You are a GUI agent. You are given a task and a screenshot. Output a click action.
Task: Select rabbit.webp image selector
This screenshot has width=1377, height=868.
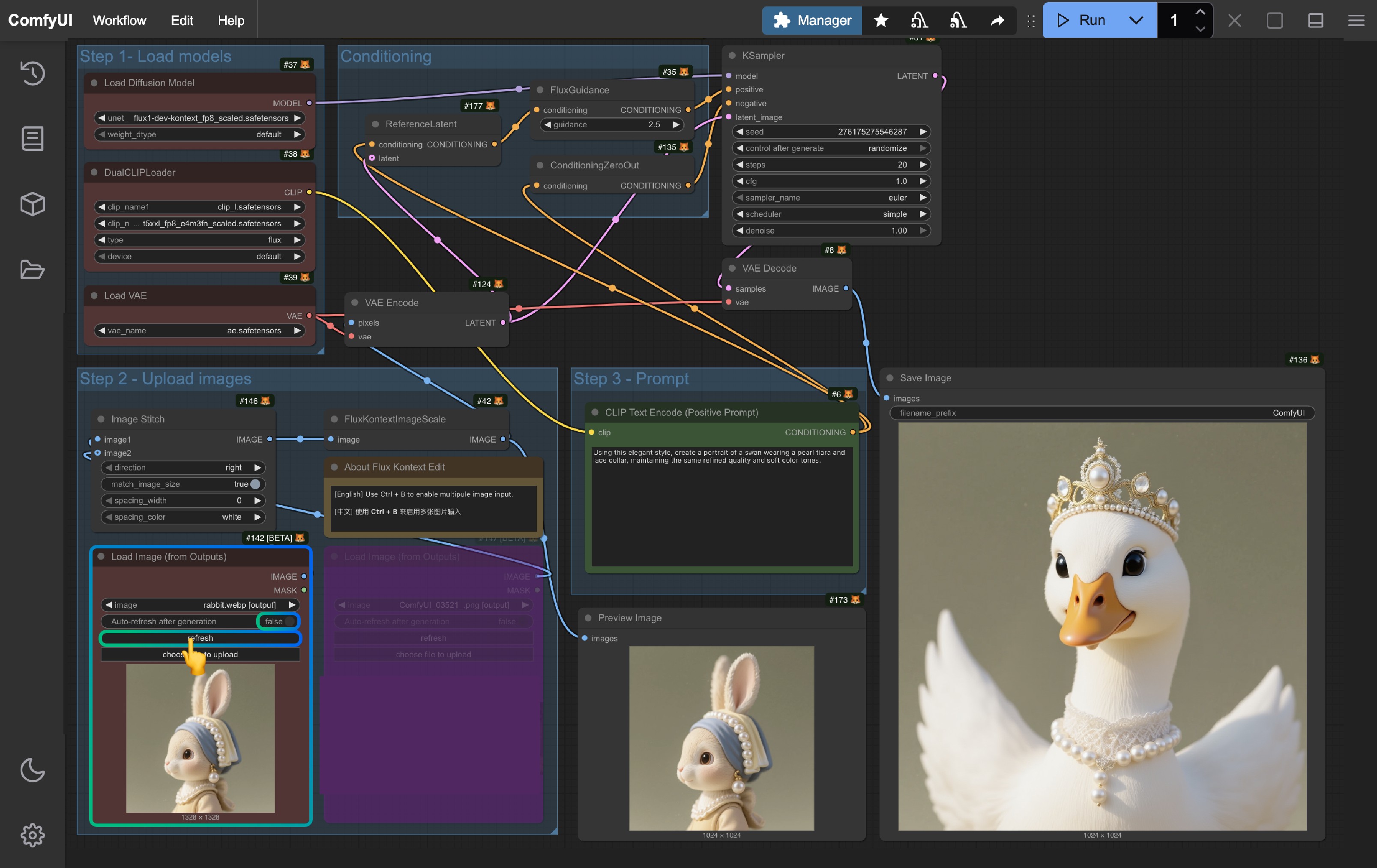click(200, 605)
